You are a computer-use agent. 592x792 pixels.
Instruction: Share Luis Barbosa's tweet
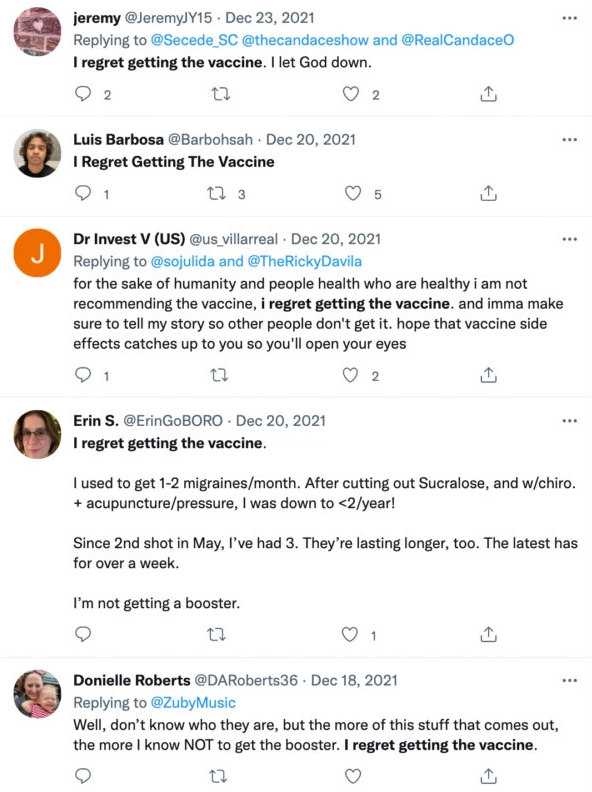(x=488, y=193)
